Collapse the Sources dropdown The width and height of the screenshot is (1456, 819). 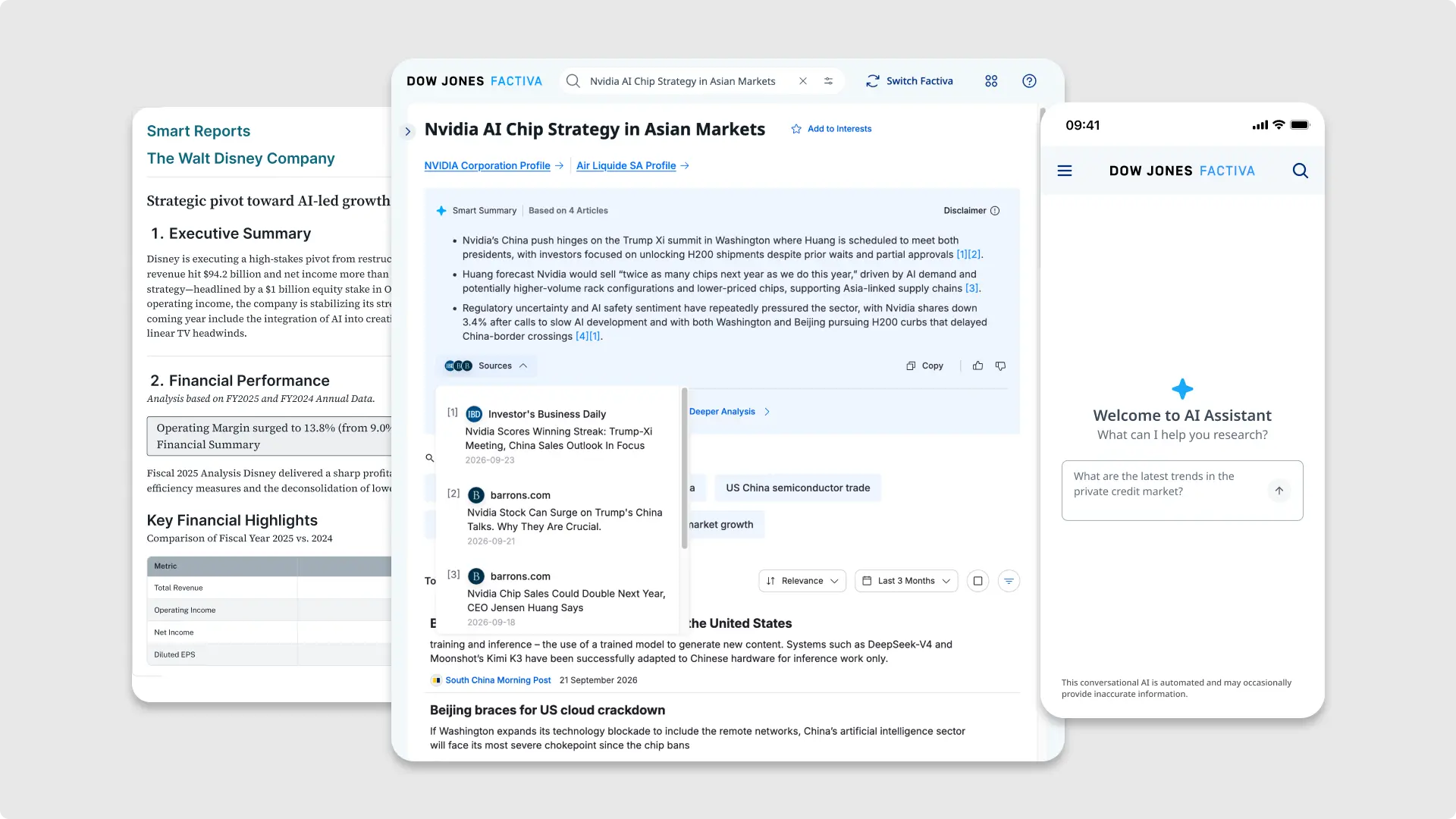click(x=486, y=366)
